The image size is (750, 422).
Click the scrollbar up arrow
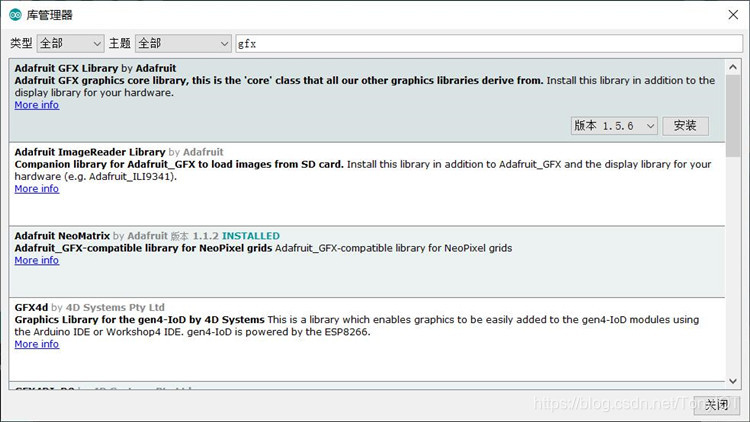[733, 67]
